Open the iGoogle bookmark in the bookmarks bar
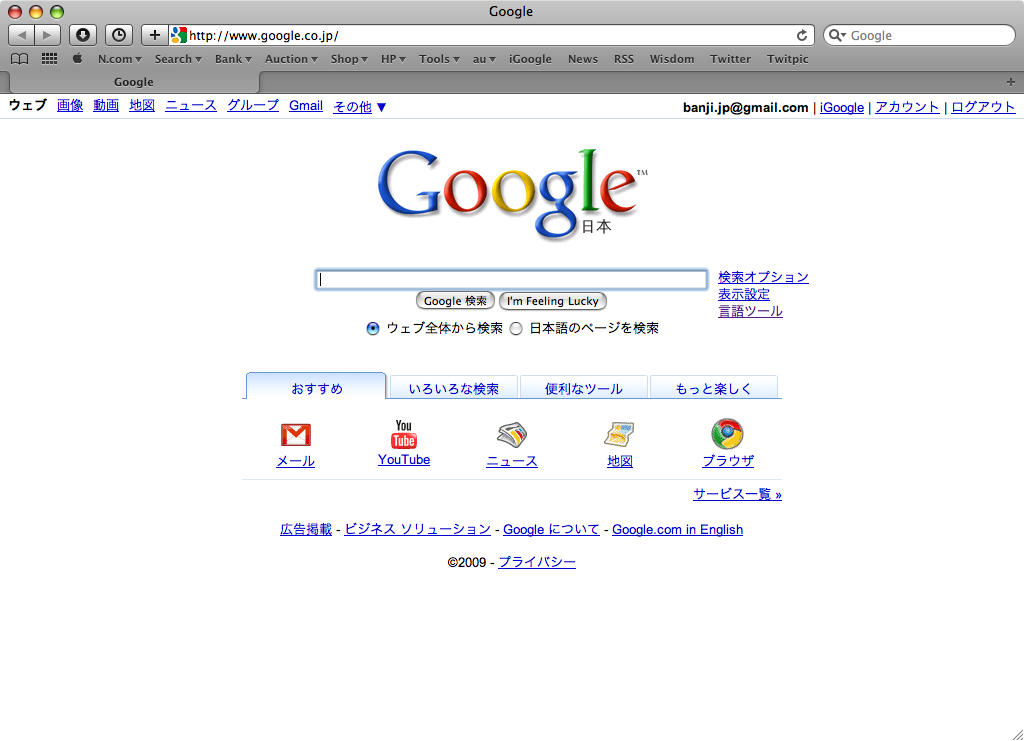 (x=530, y=59)
